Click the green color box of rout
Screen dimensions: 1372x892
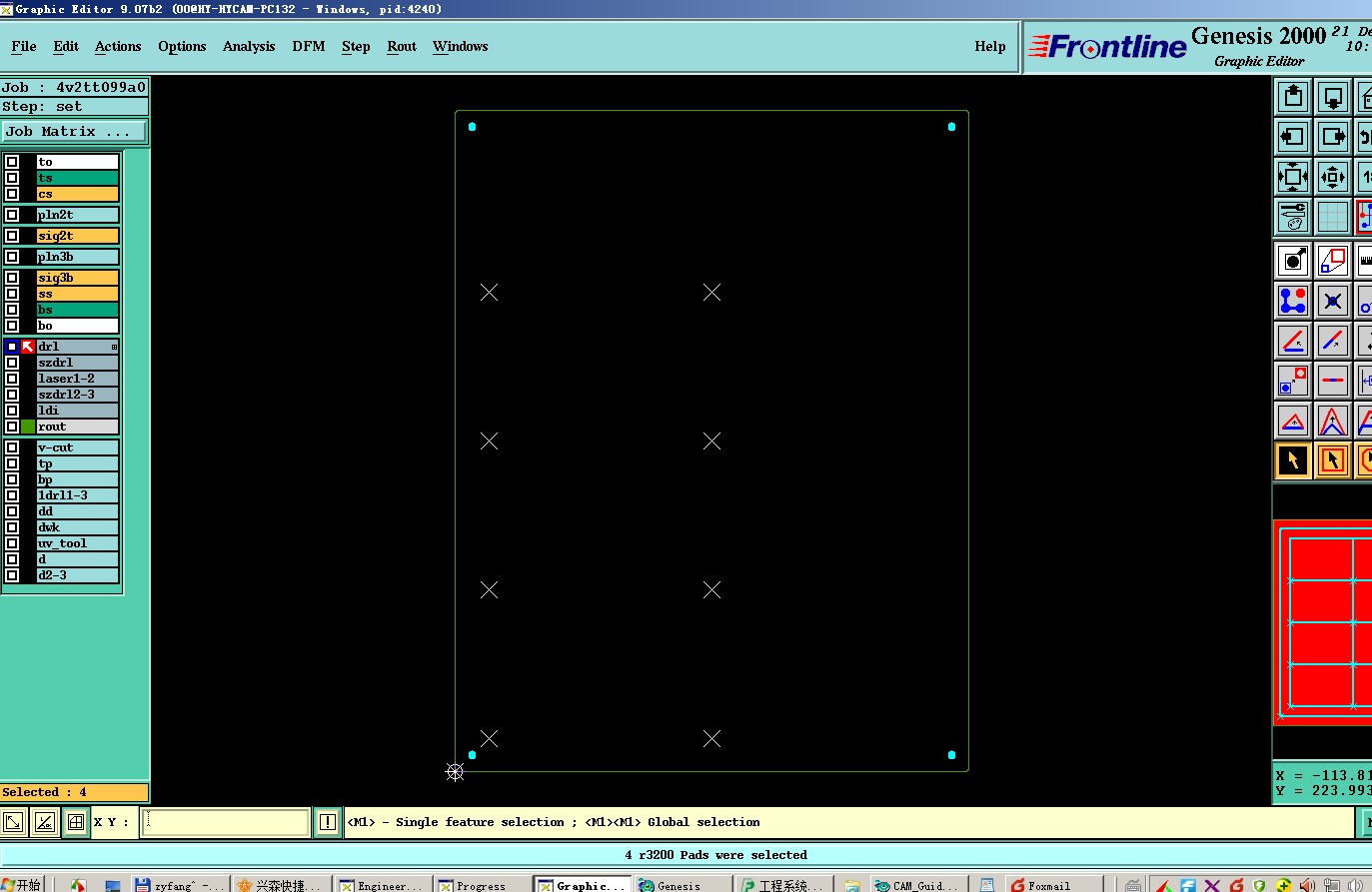coord(28,427)
